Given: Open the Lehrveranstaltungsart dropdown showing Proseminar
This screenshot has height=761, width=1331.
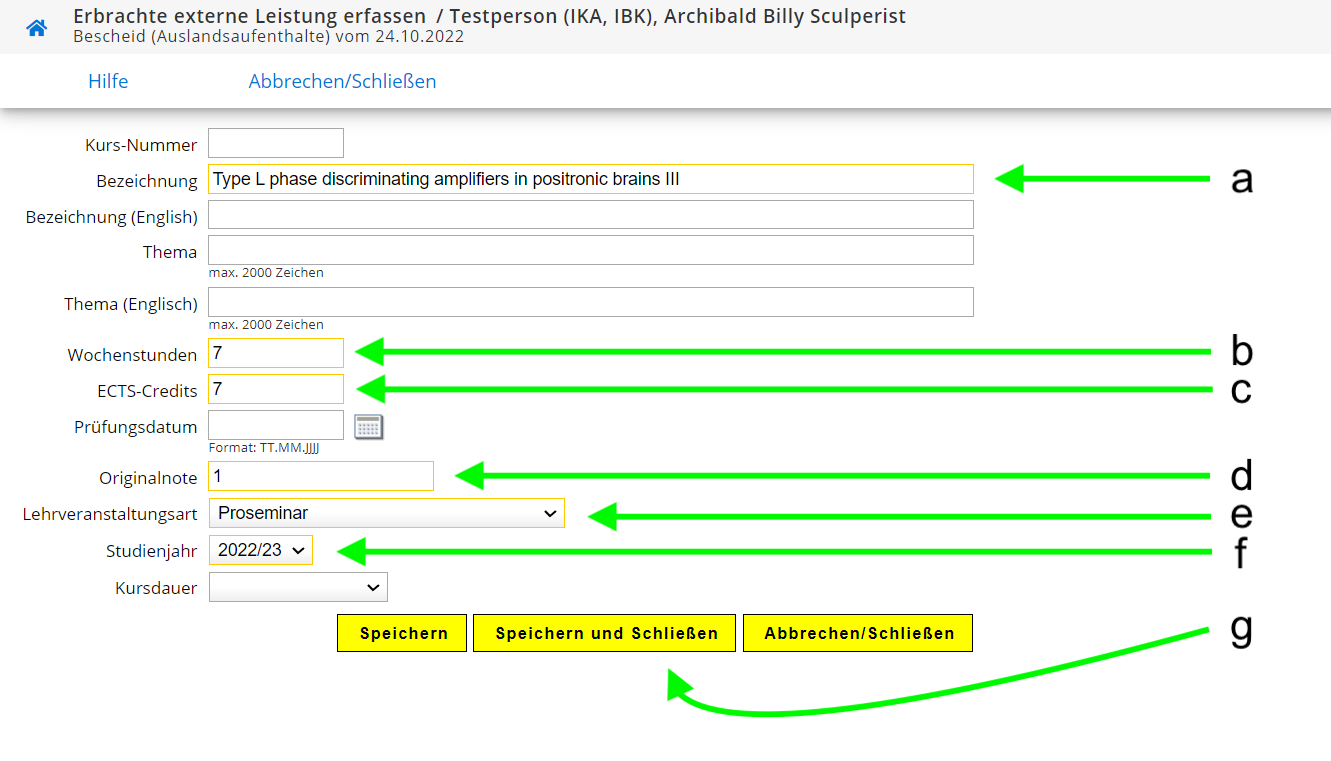Looking at the screenshot, I should [387, 513].
